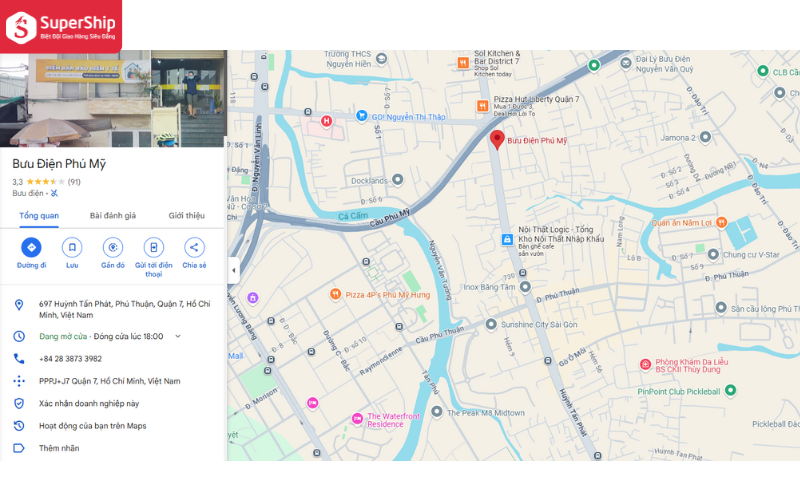Click the Pizza Hut Liberty Quận 7 restaurant icon
Viewport: 800px width, 500px height.
point(483,106)
